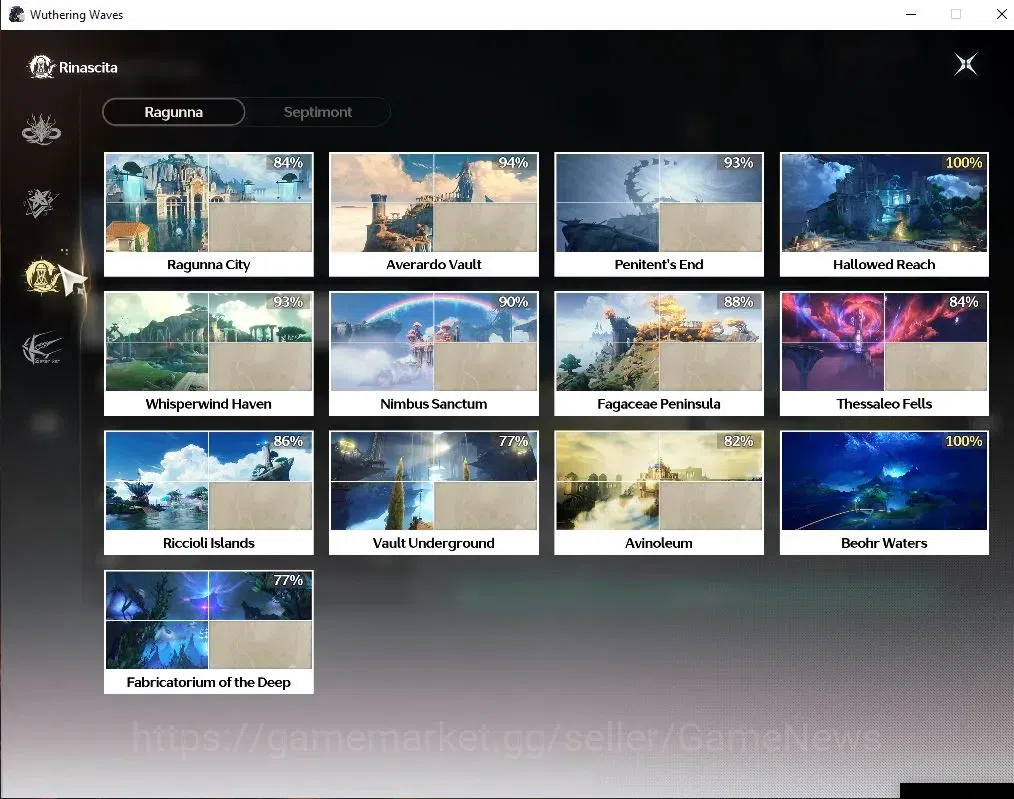Open the Beohr Waters area card
This screenshot has width=1014, height=799.
tap(884, 493)
